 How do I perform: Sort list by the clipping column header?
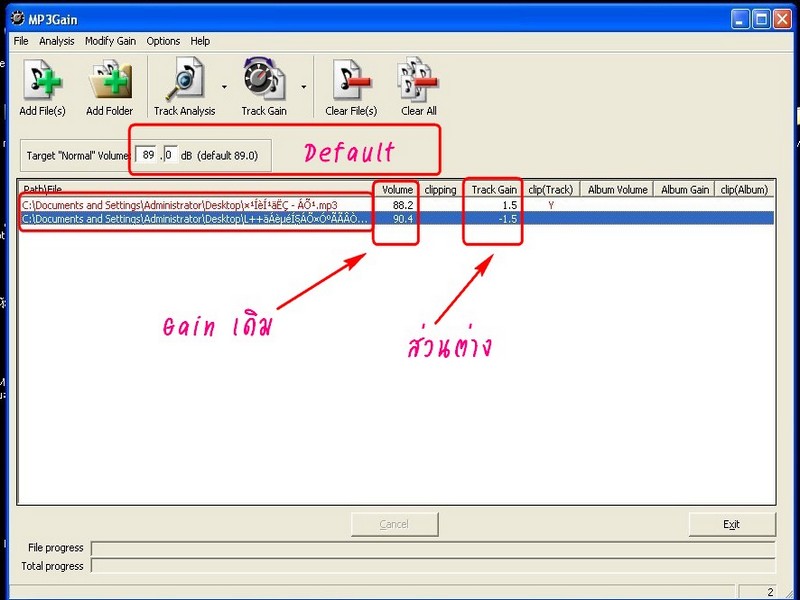pyautogui.click(x=440, y=190)
